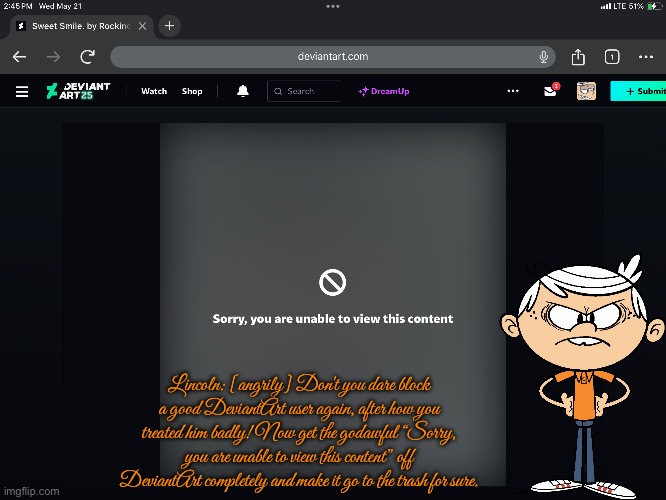
Task: Tap the microphone icon in the address bar
Action: [543, 56]
